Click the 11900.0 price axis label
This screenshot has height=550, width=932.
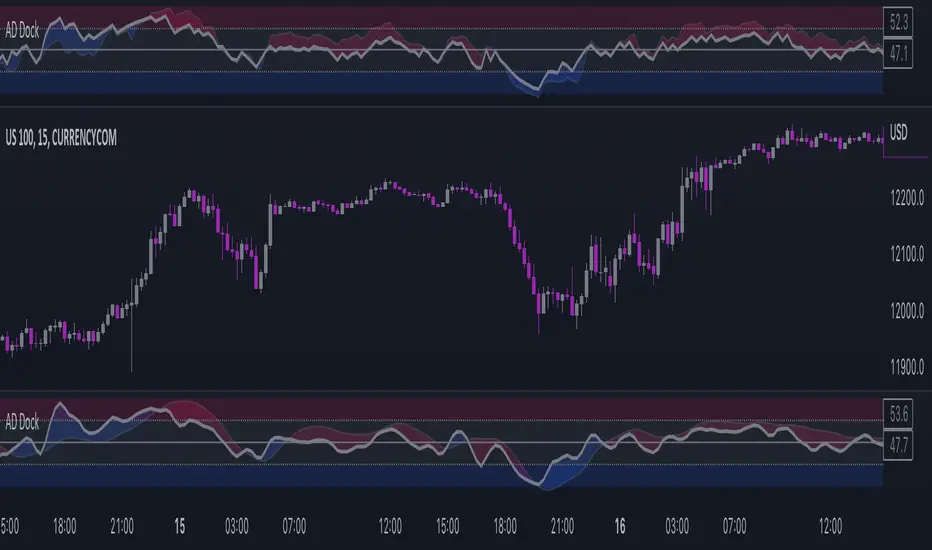coord(907,367)
